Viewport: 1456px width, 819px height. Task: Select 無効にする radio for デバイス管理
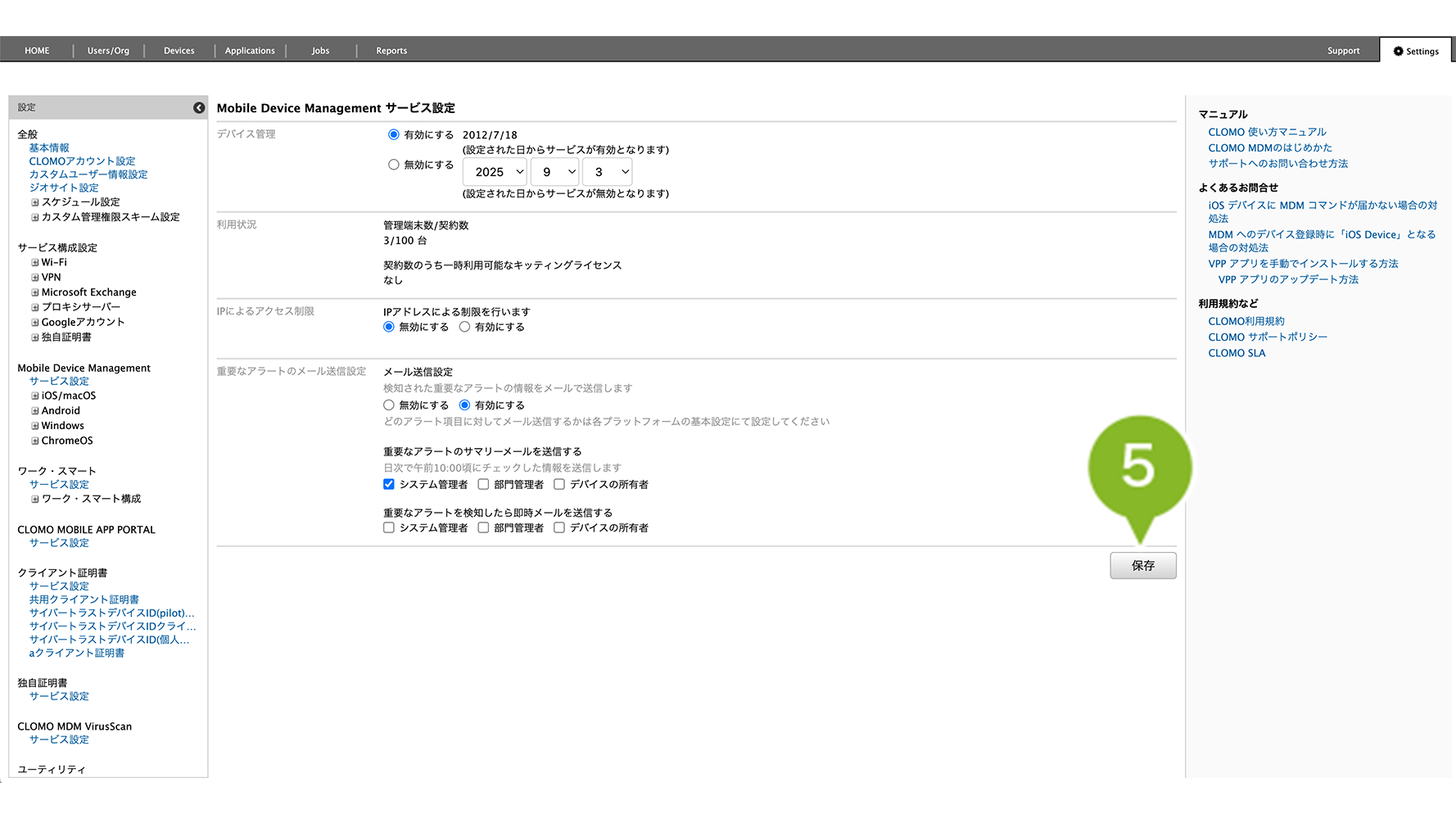[x=394, y=165]
